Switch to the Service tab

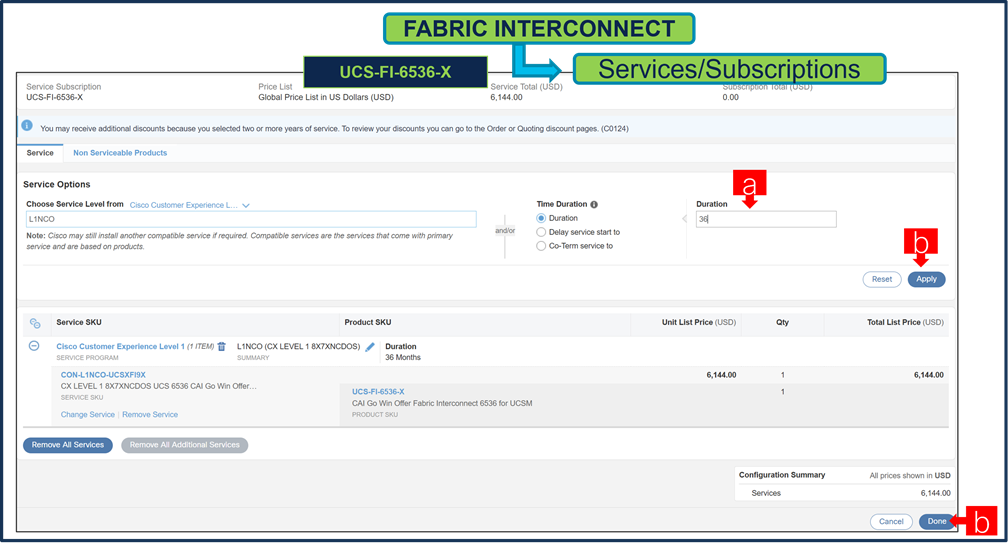tap(40, 153)
